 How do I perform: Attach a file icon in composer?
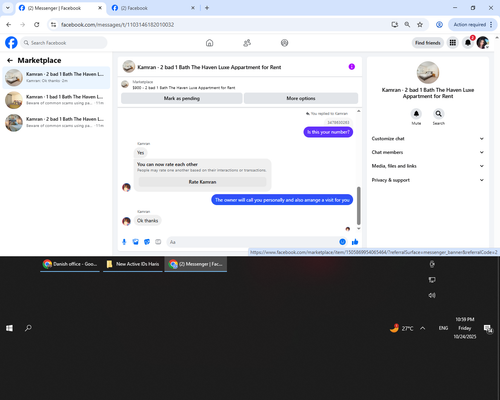point(135,242)
